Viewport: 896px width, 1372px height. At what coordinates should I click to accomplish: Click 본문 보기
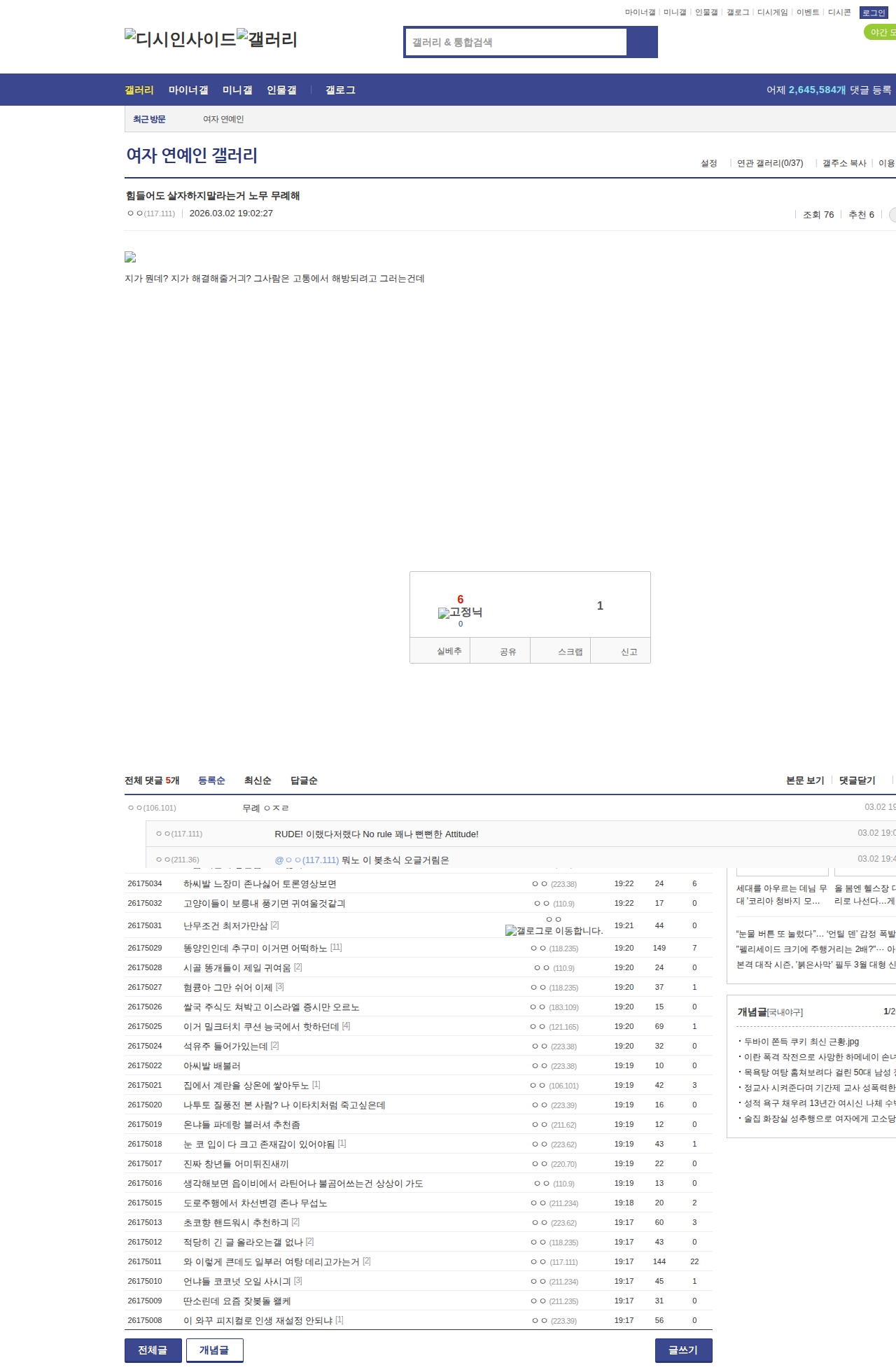click(805, 780)
